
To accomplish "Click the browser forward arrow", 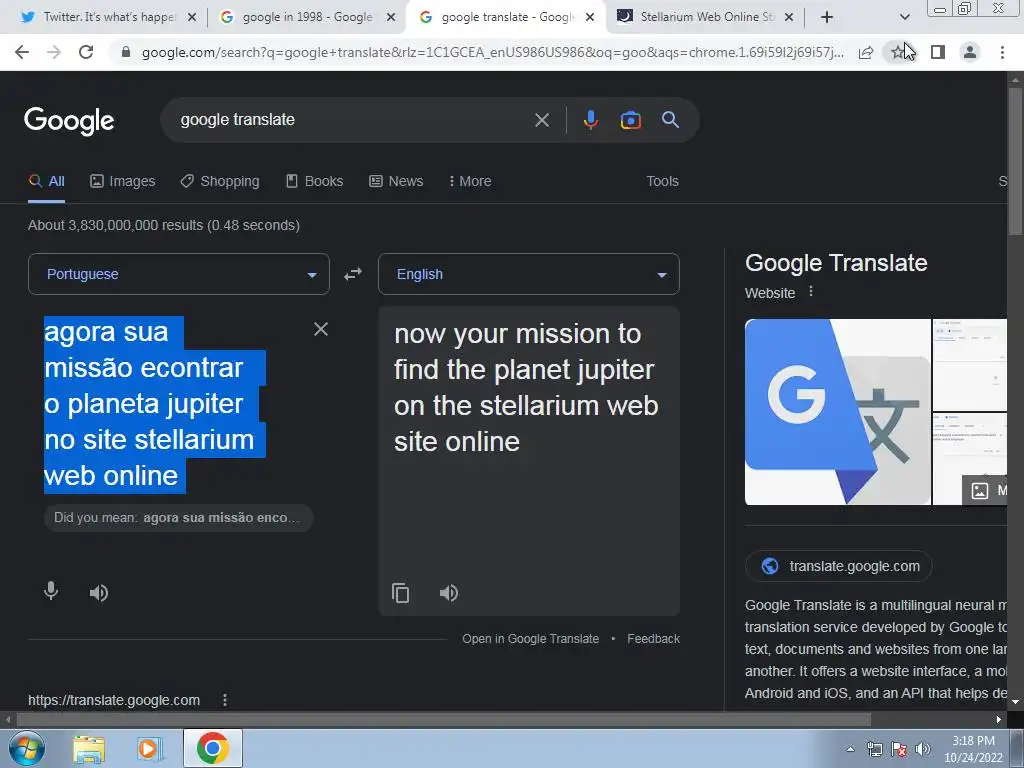I will [x=54, y=52].
